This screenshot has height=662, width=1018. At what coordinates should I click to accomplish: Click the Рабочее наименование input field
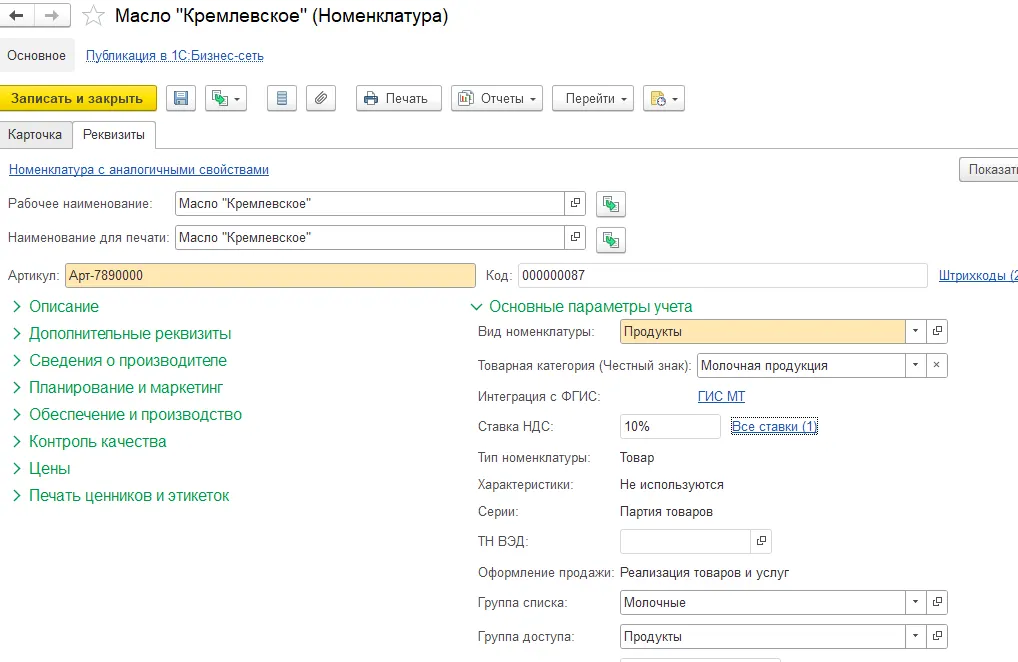[x=369, y=204]
